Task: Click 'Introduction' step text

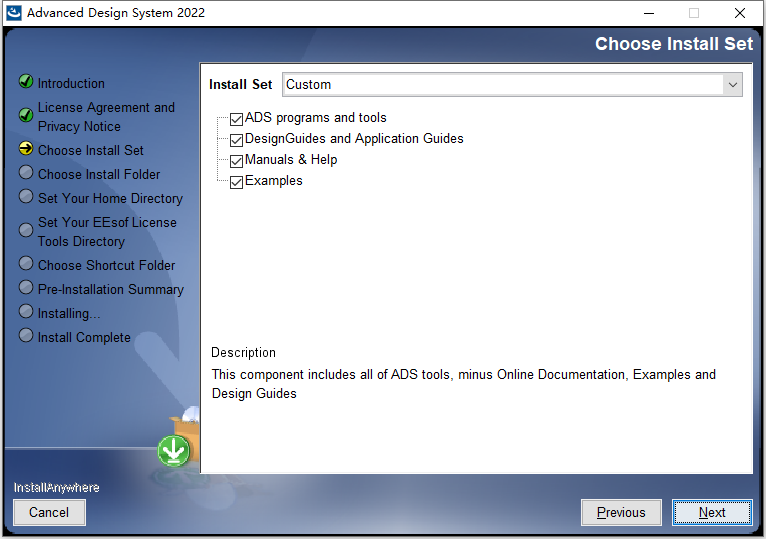Action: click(x=71, y=84)
